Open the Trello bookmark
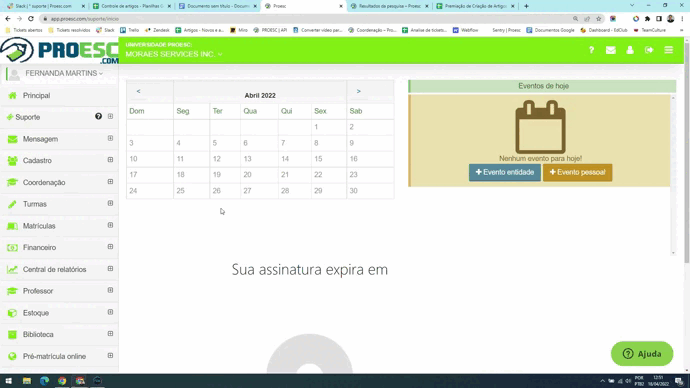The height and width of the screenshot is (388, 690). click(x=130, y=30)
